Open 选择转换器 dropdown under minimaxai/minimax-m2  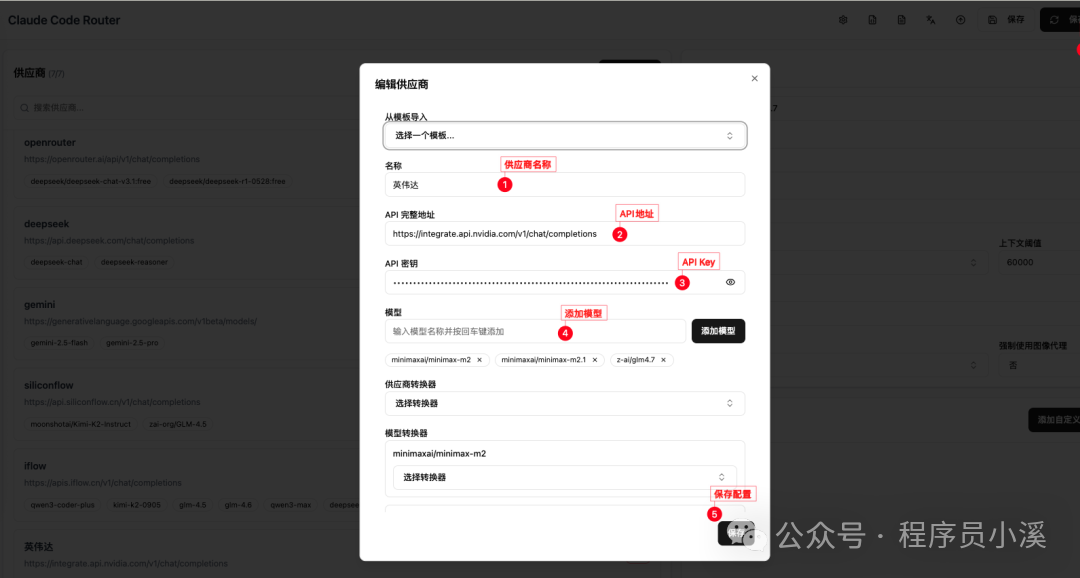pos(565,477)
